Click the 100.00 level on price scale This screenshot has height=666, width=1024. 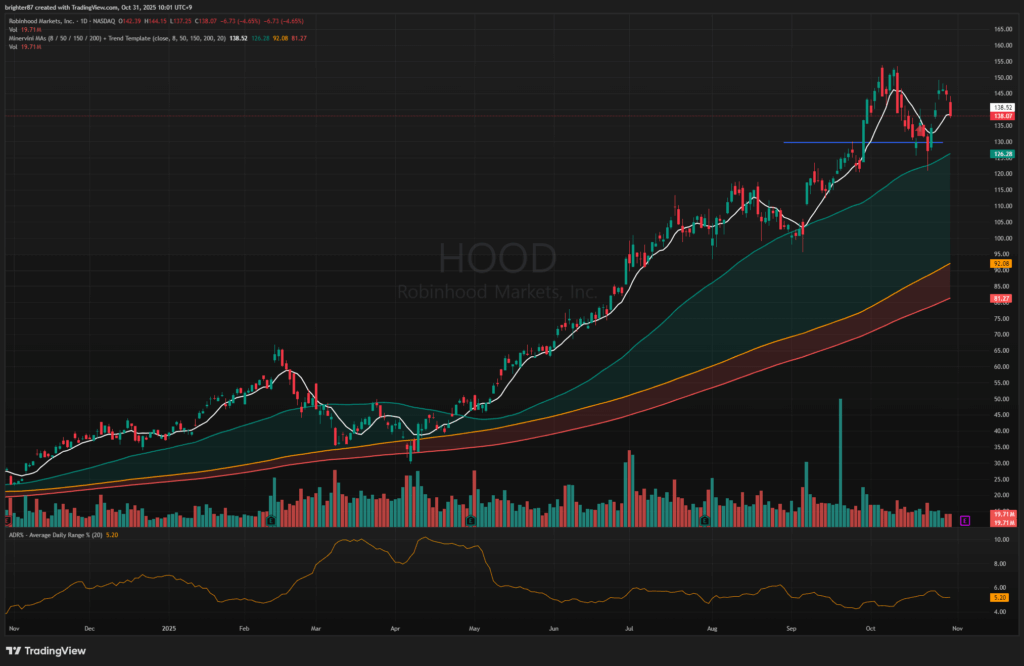click(x=1001, y=238)
